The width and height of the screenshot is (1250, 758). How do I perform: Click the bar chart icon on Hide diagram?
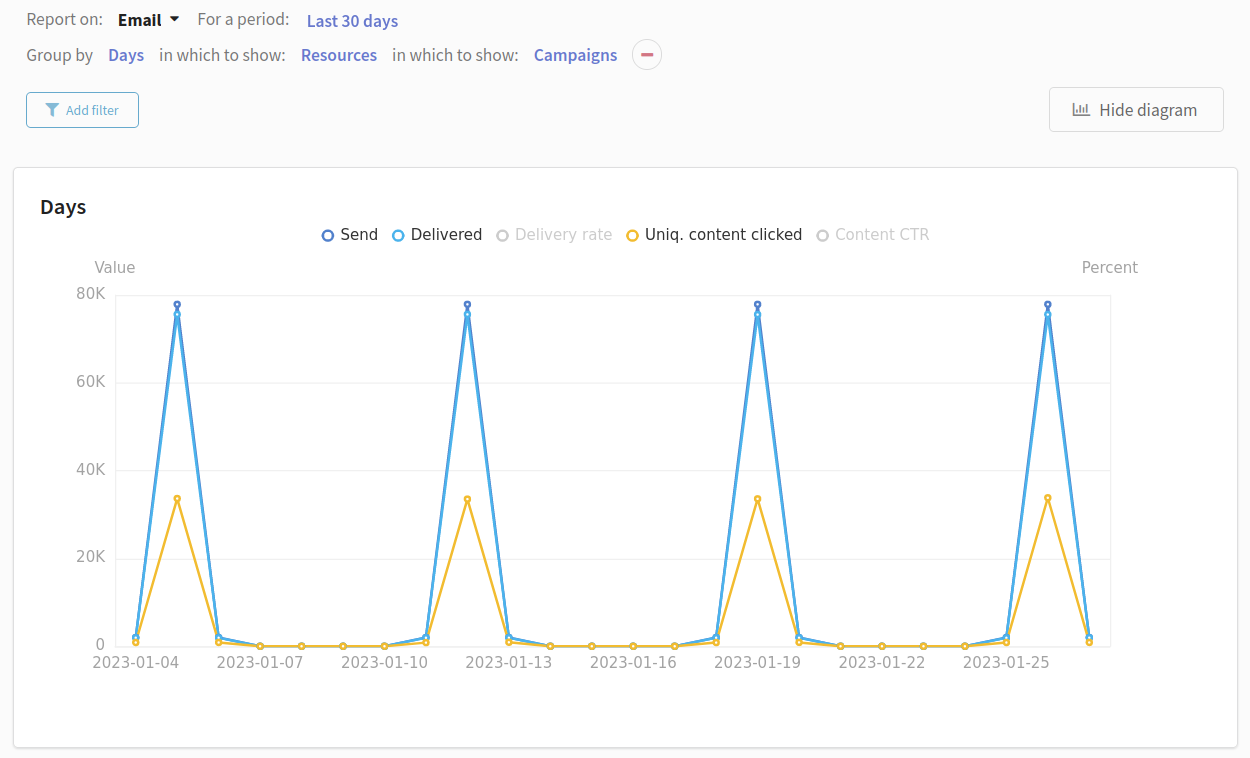[1081, 110]
